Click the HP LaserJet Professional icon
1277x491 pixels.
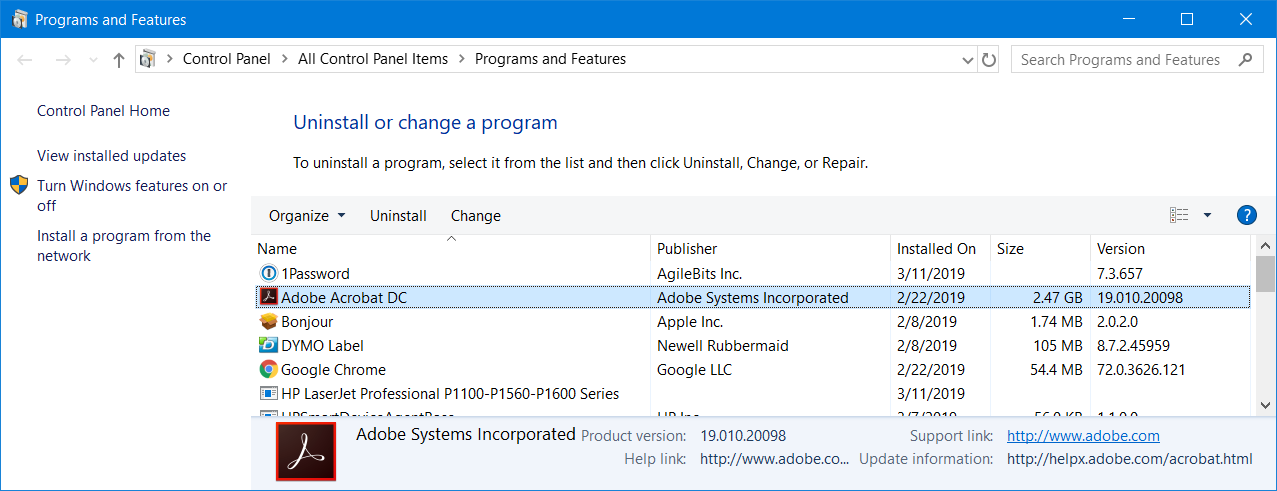point(268,394)
